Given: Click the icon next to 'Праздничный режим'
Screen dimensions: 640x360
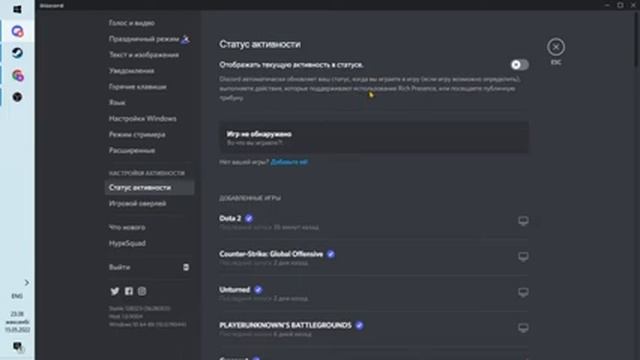Looking at the screenshot, I should pos(185,39).
